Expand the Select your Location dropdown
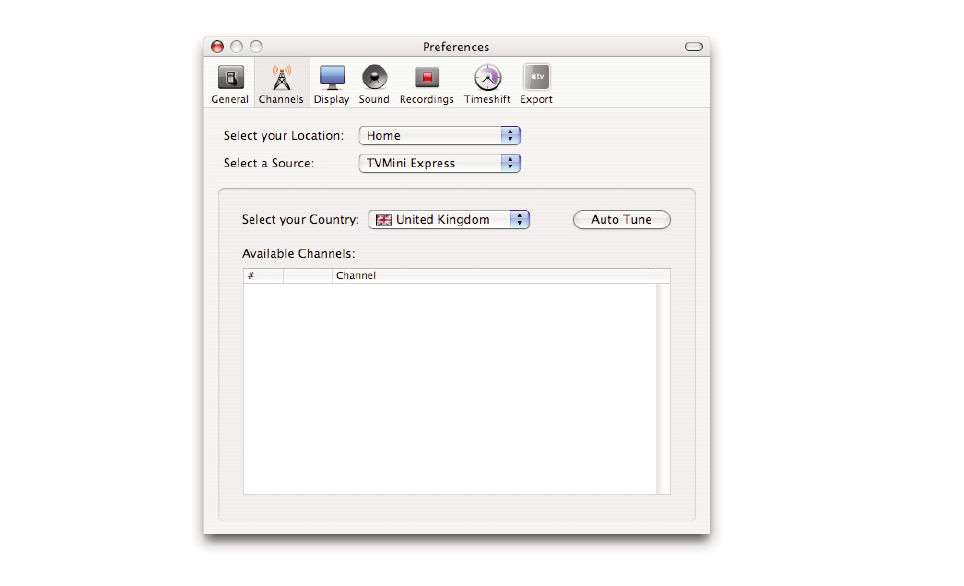Viewport: 964px width, 586px height. click(440, 135)
